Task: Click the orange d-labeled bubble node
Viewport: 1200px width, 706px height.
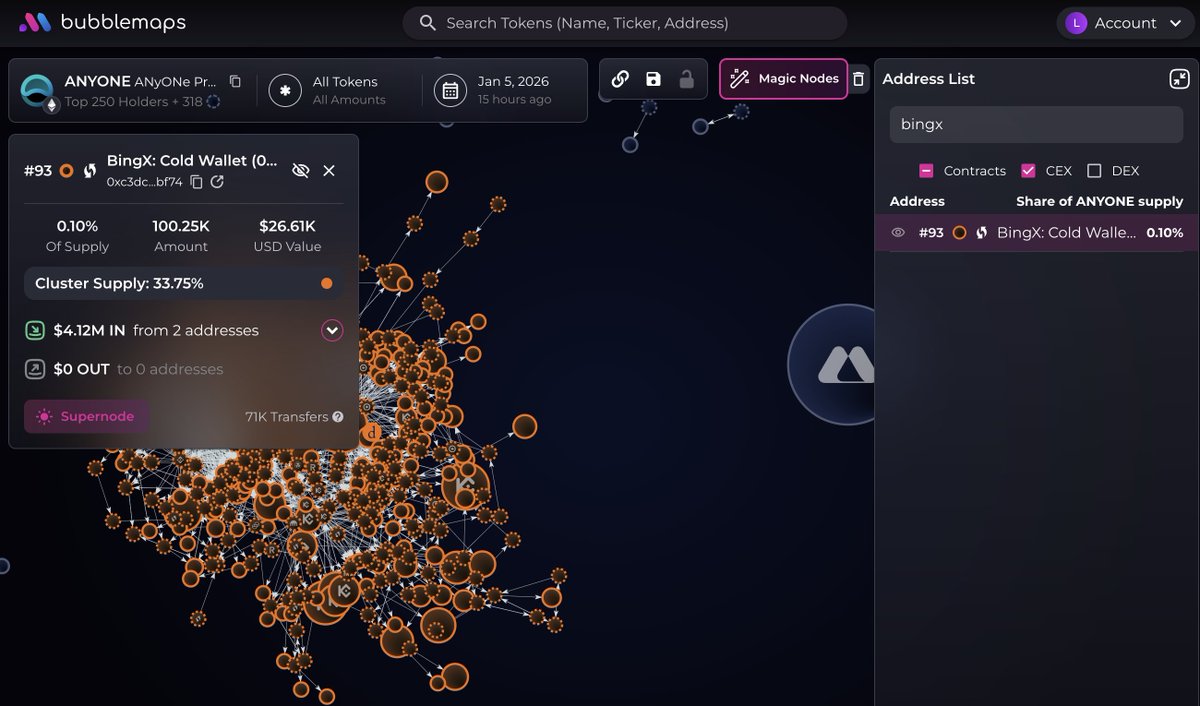Action: [371, 433]
